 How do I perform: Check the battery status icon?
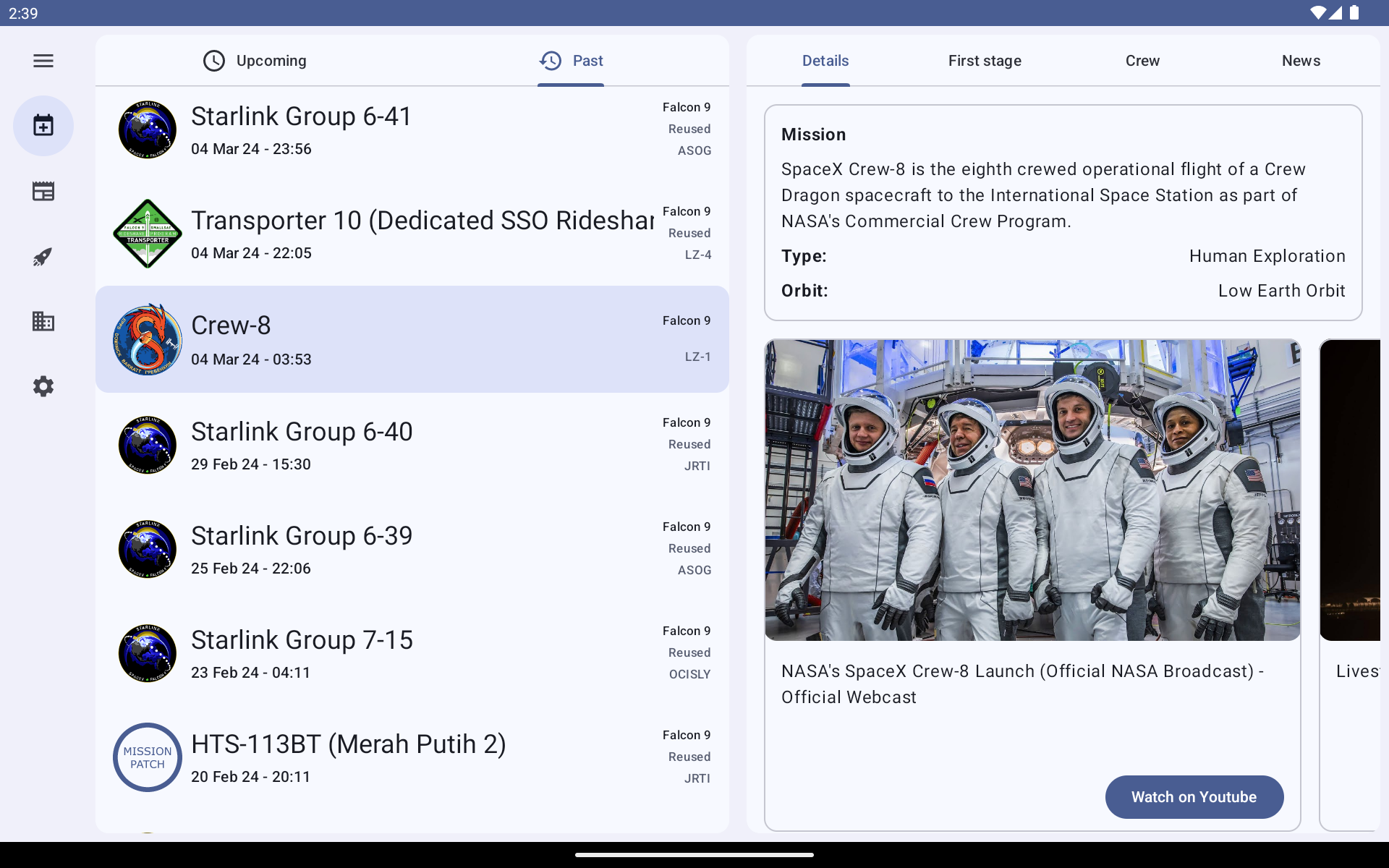pyautogui.click(x=1354, y=12)
